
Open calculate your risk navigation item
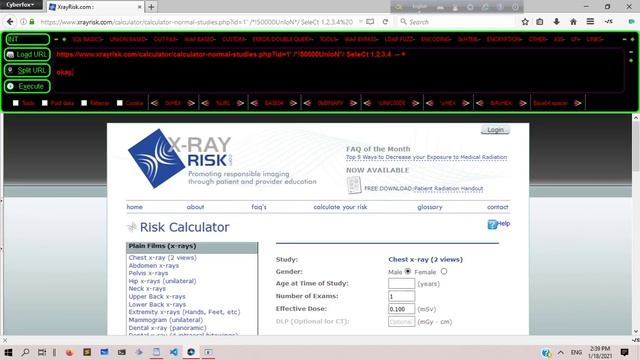pyautogui.click(x=340, y=207)
